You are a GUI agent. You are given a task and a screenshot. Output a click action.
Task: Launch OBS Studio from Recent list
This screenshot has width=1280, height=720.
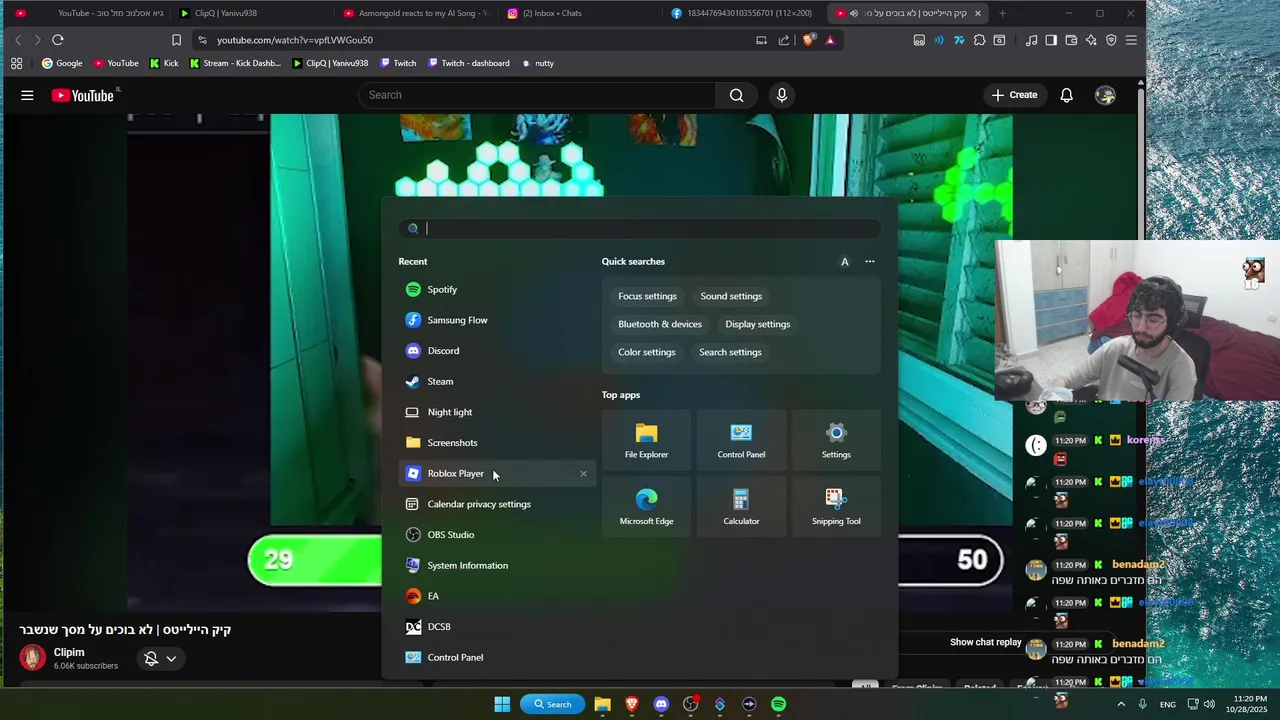(x=497, y=535)
